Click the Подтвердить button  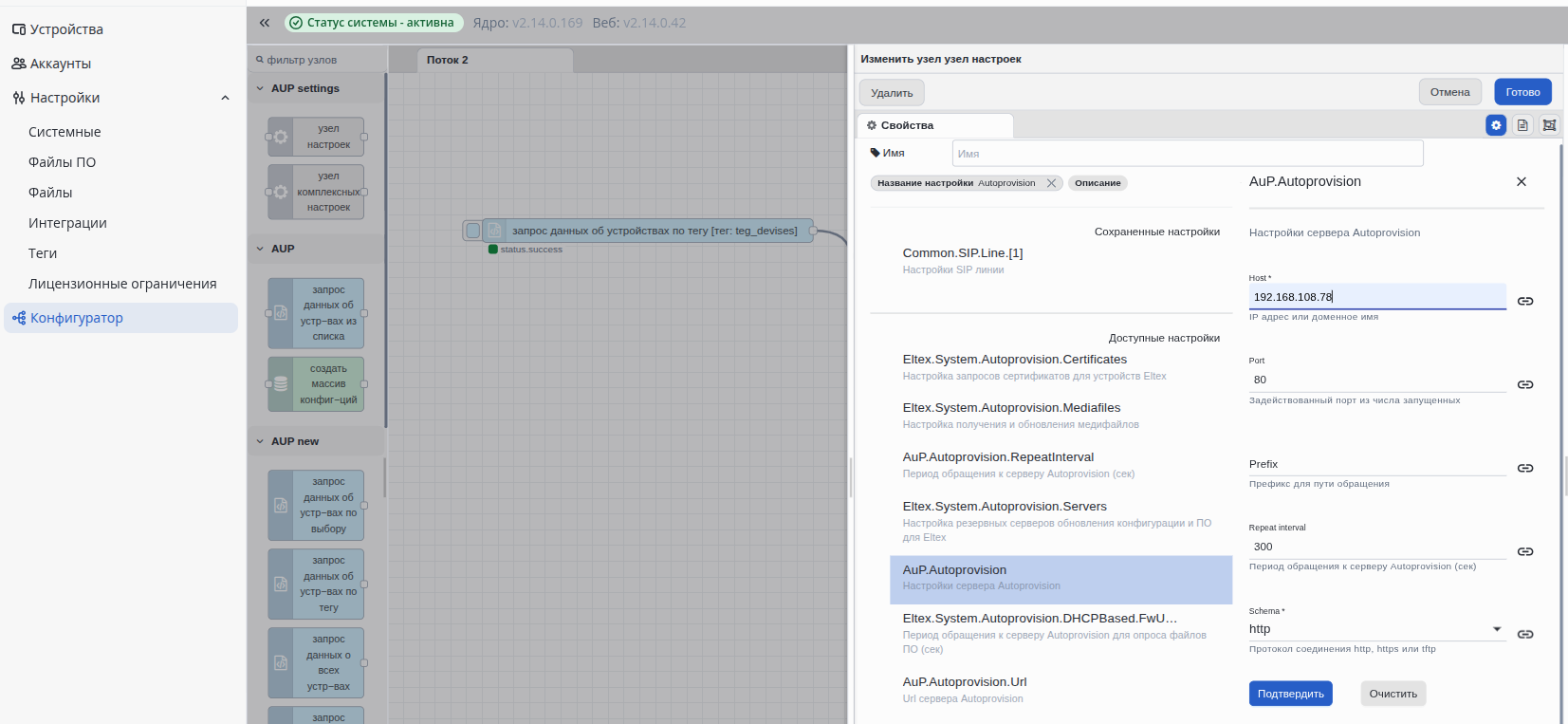(1291, 694)
